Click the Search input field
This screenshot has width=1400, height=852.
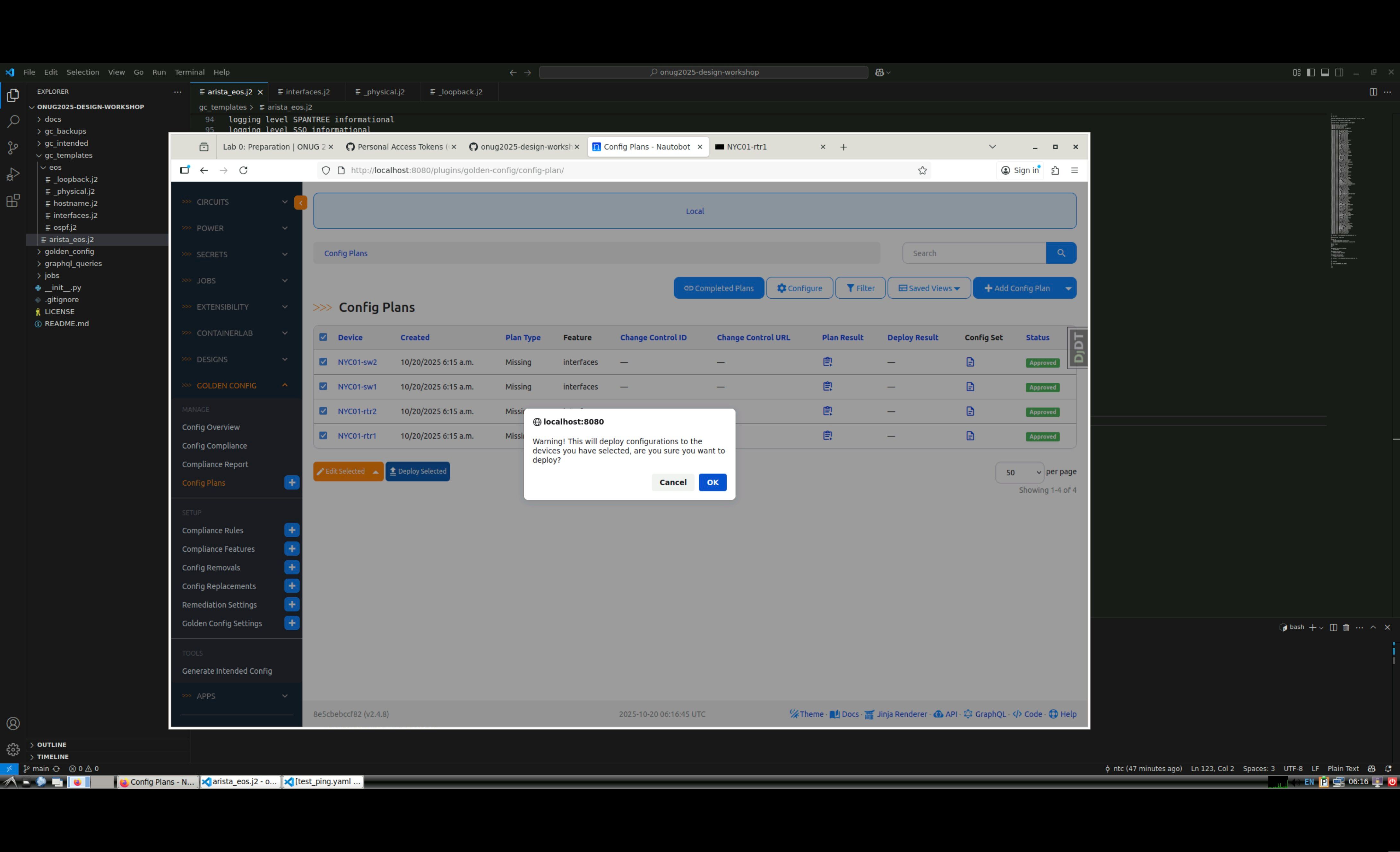coord(974,253)
